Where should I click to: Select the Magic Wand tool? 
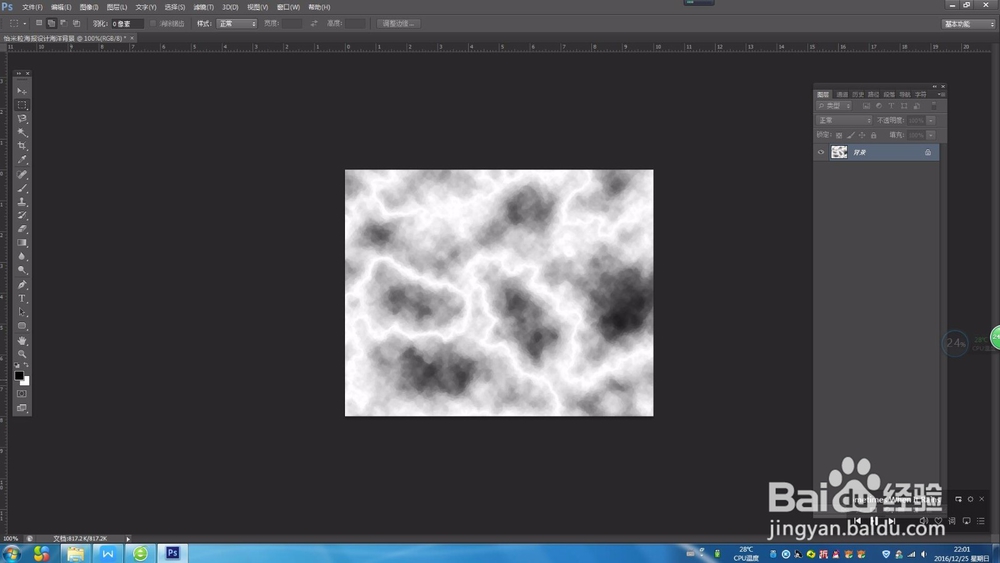(x=22, y=133)
